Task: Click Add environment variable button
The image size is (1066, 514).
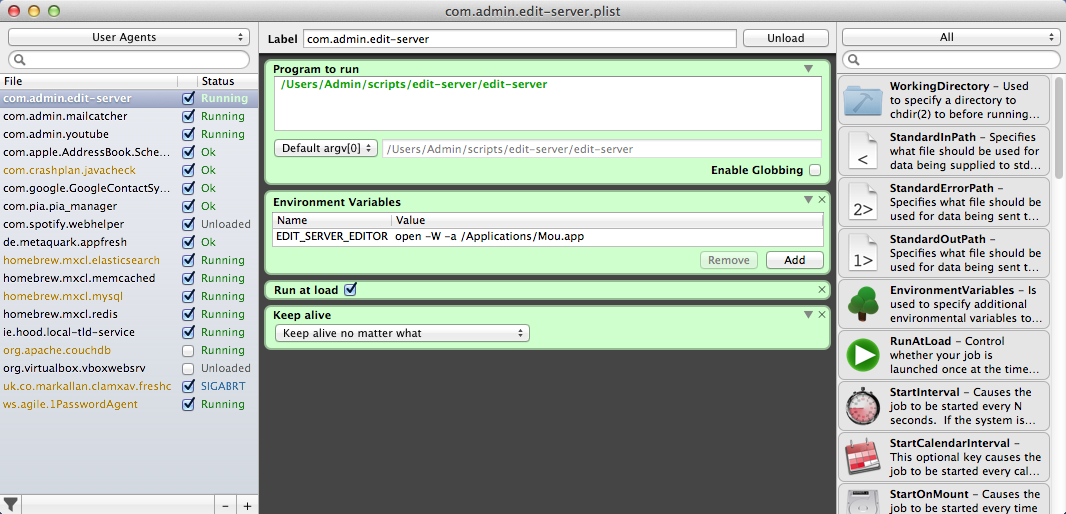Action: click(794, 260)
